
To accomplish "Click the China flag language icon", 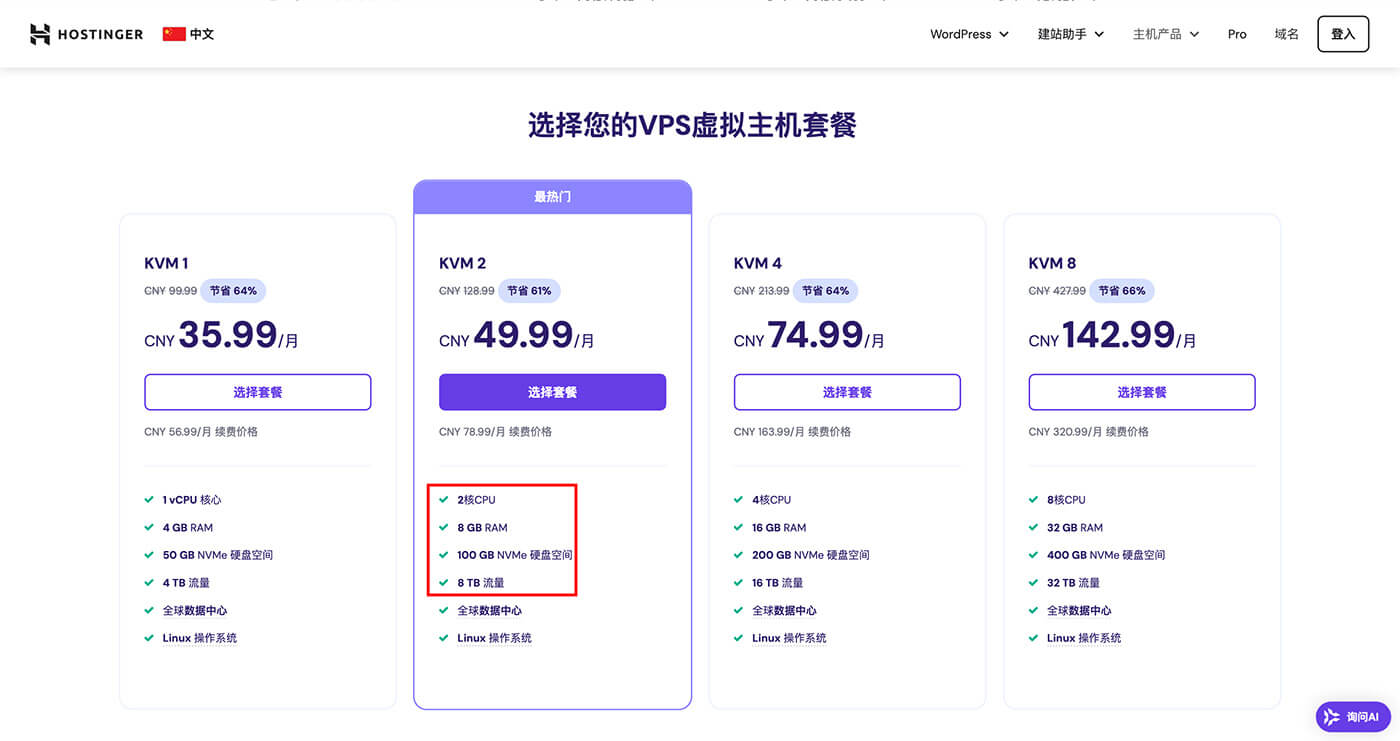I will coord(174,34).
